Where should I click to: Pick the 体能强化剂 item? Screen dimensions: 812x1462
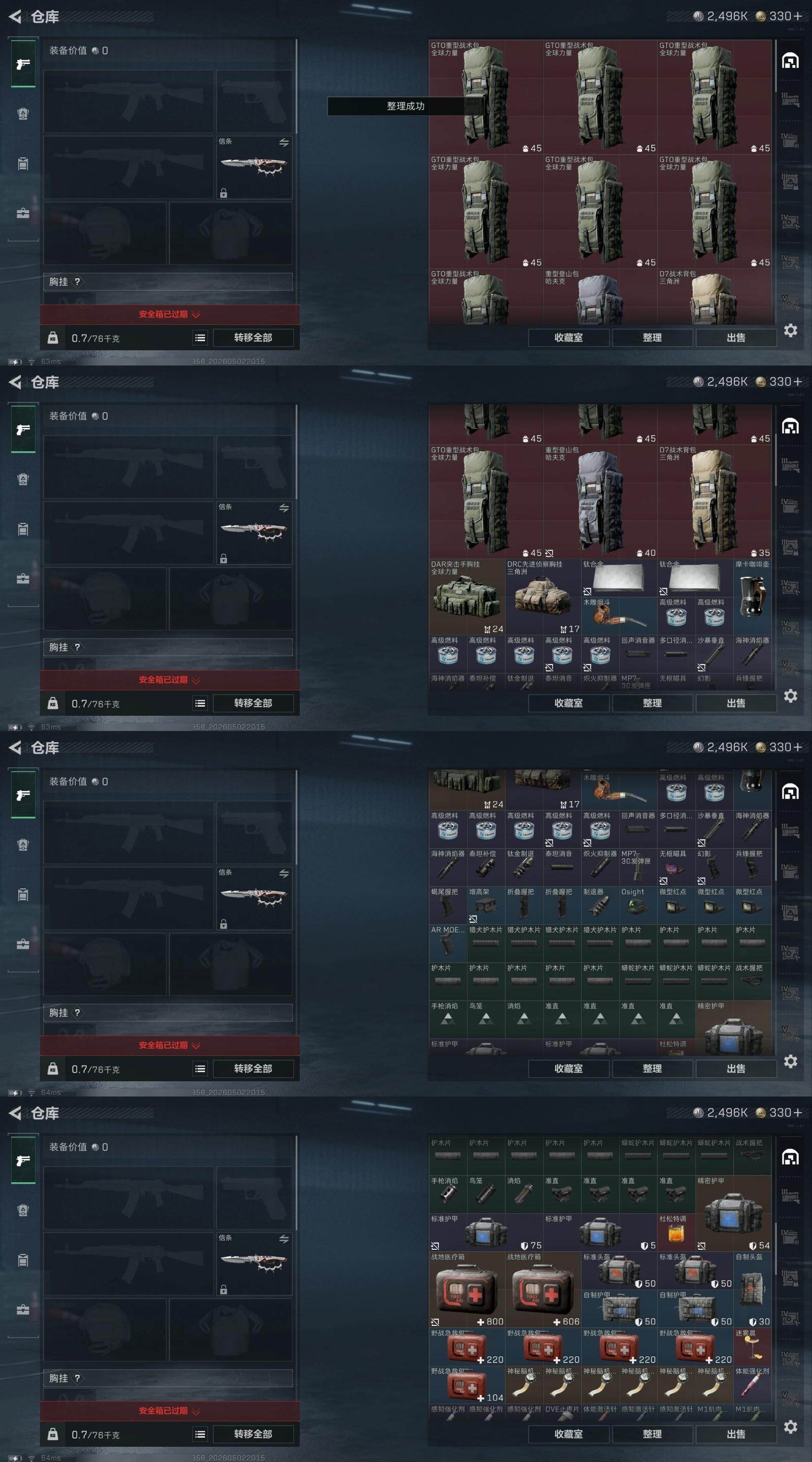point(753,1385)
